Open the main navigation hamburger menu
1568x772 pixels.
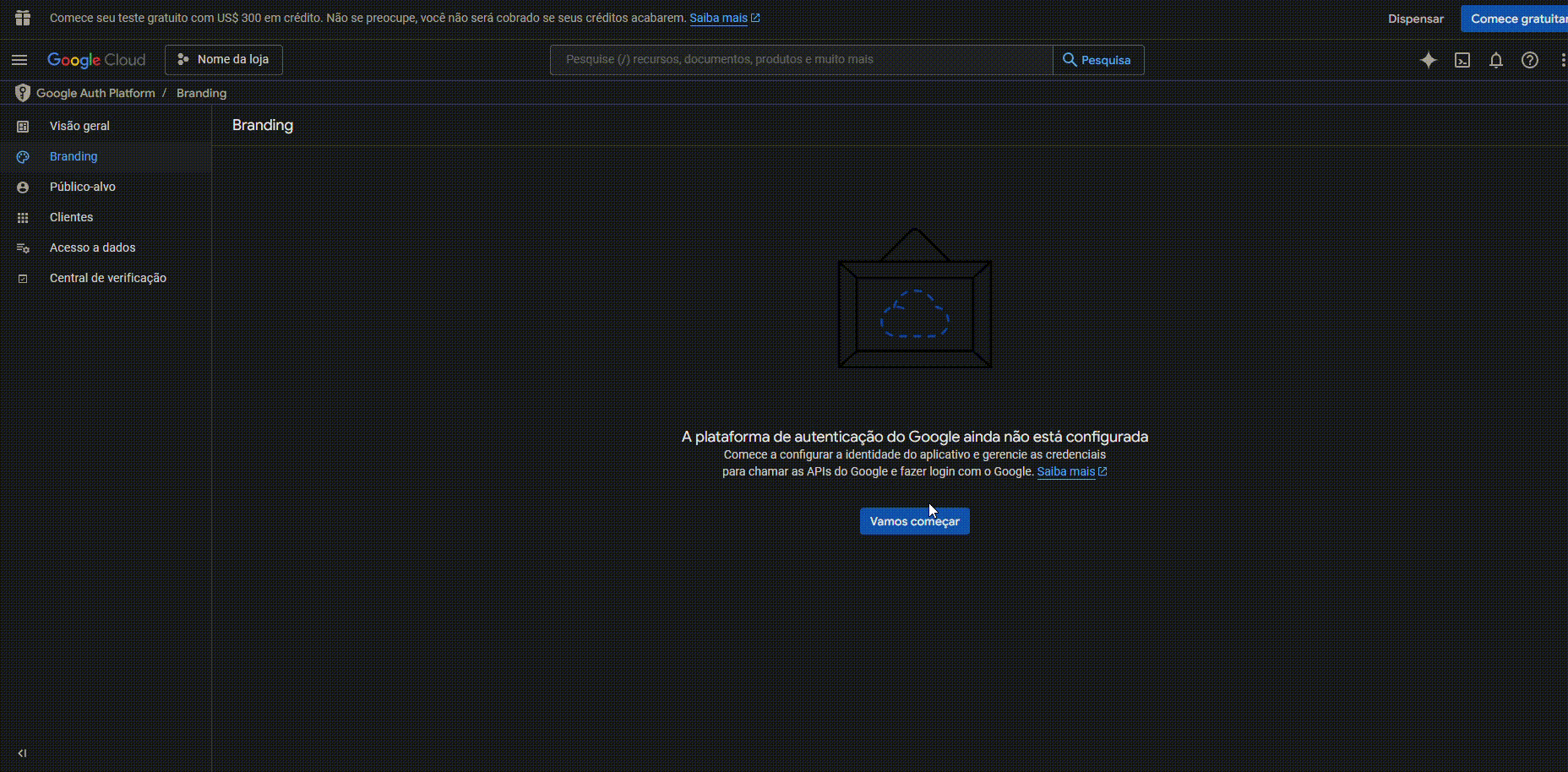19,60
